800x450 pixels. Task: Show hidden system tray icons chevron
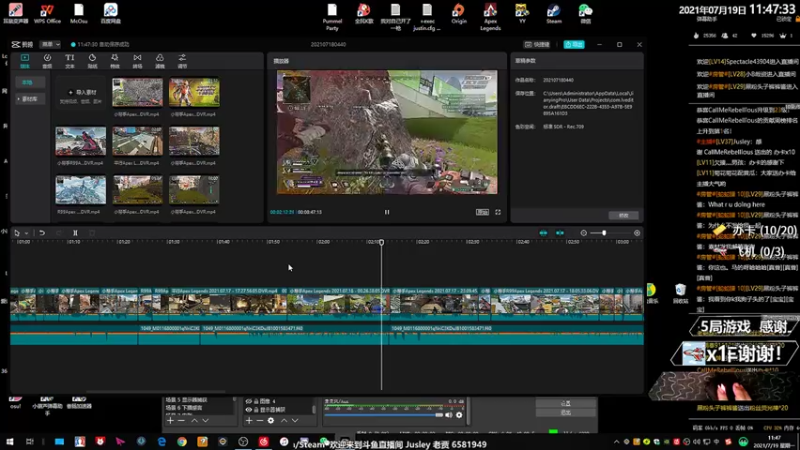pyautogui.click(x=616, y=442)
